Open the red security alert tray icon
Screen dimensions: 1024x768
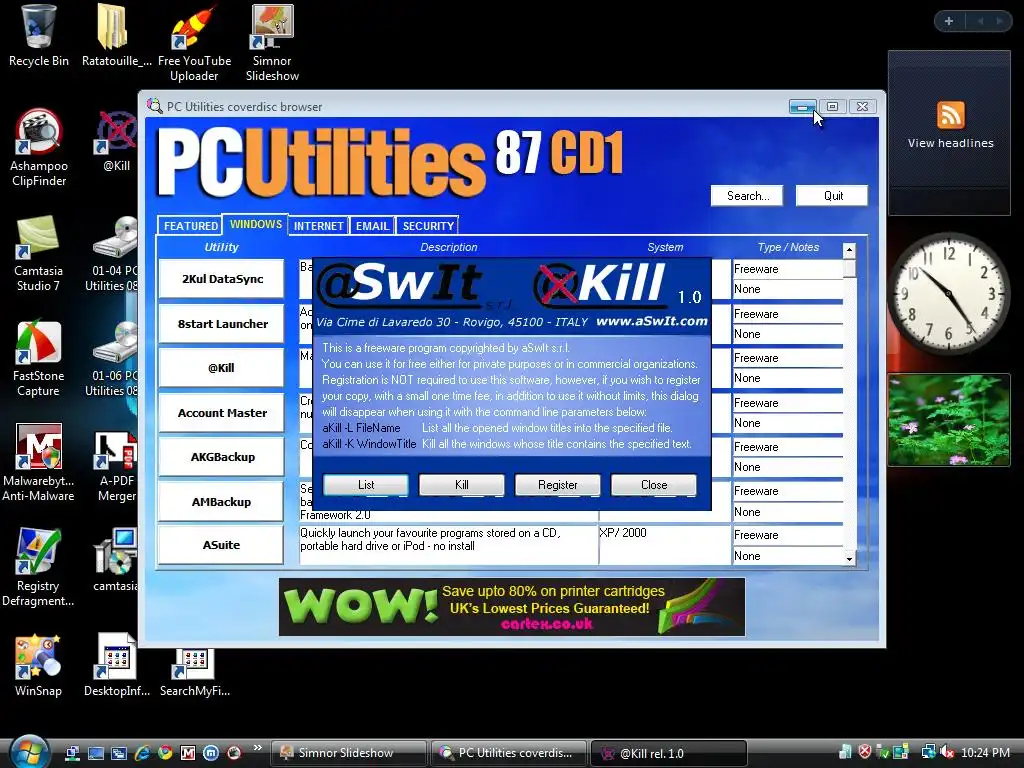[865, 752]
